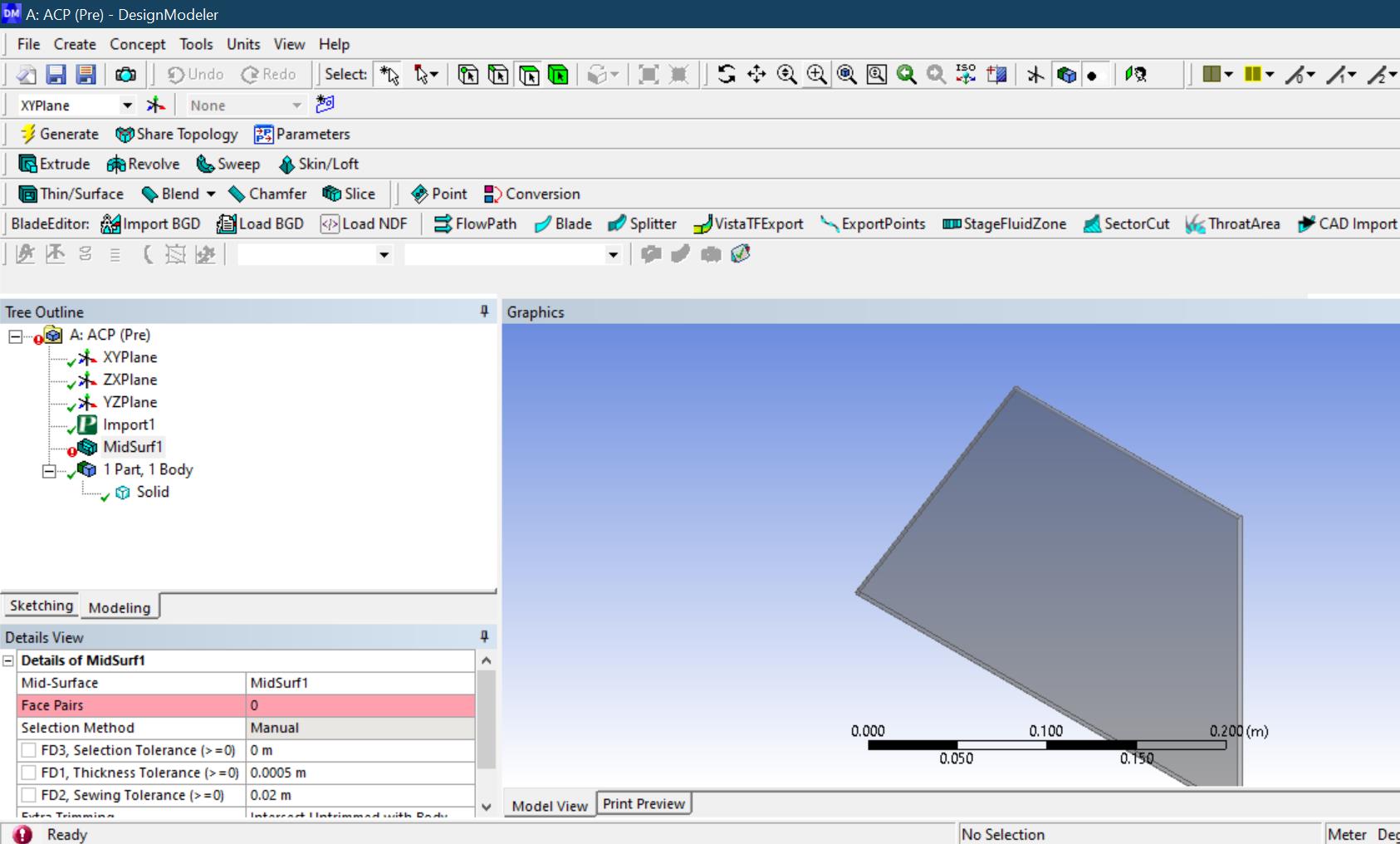Click the FlowPath tool
Image resolution: width=1400 pixels, height=844 pixels.
coord(475,224)
